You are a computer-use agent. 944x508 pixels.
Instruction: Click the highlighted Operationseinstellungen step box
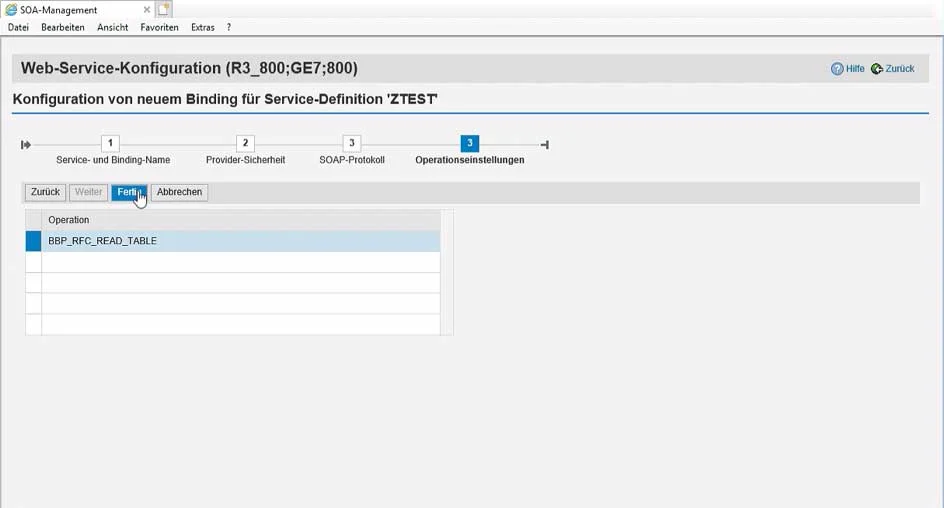(469, 144)
